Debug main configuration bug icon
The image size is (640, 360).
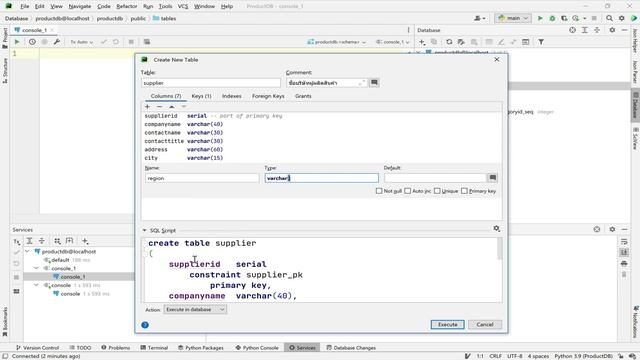click(552, 18)
